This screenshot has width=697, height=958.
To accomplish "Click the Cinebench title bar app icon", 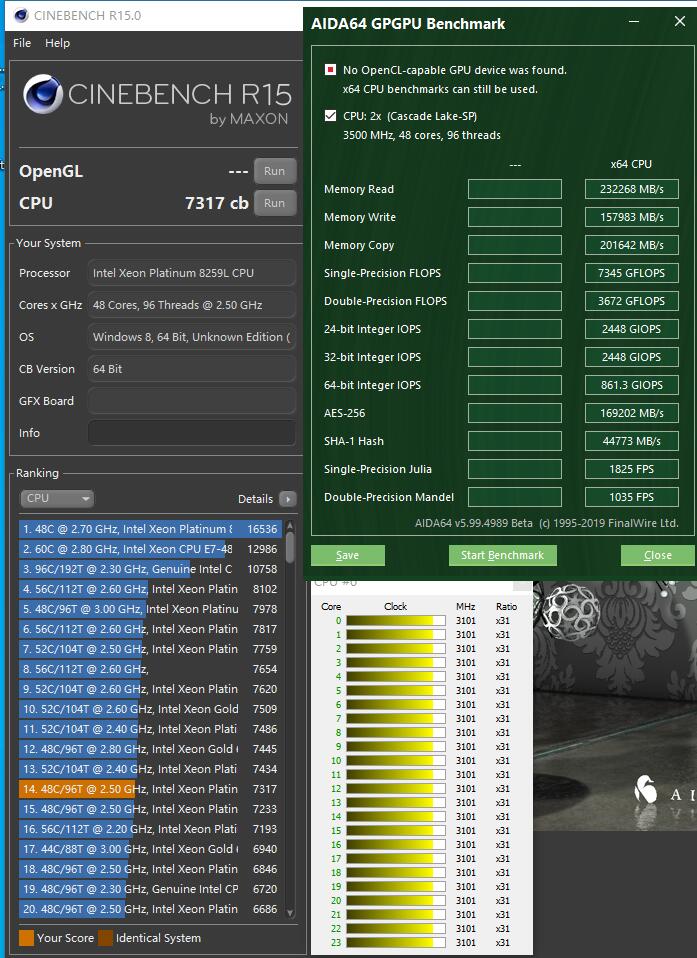I will coord(21,15).
